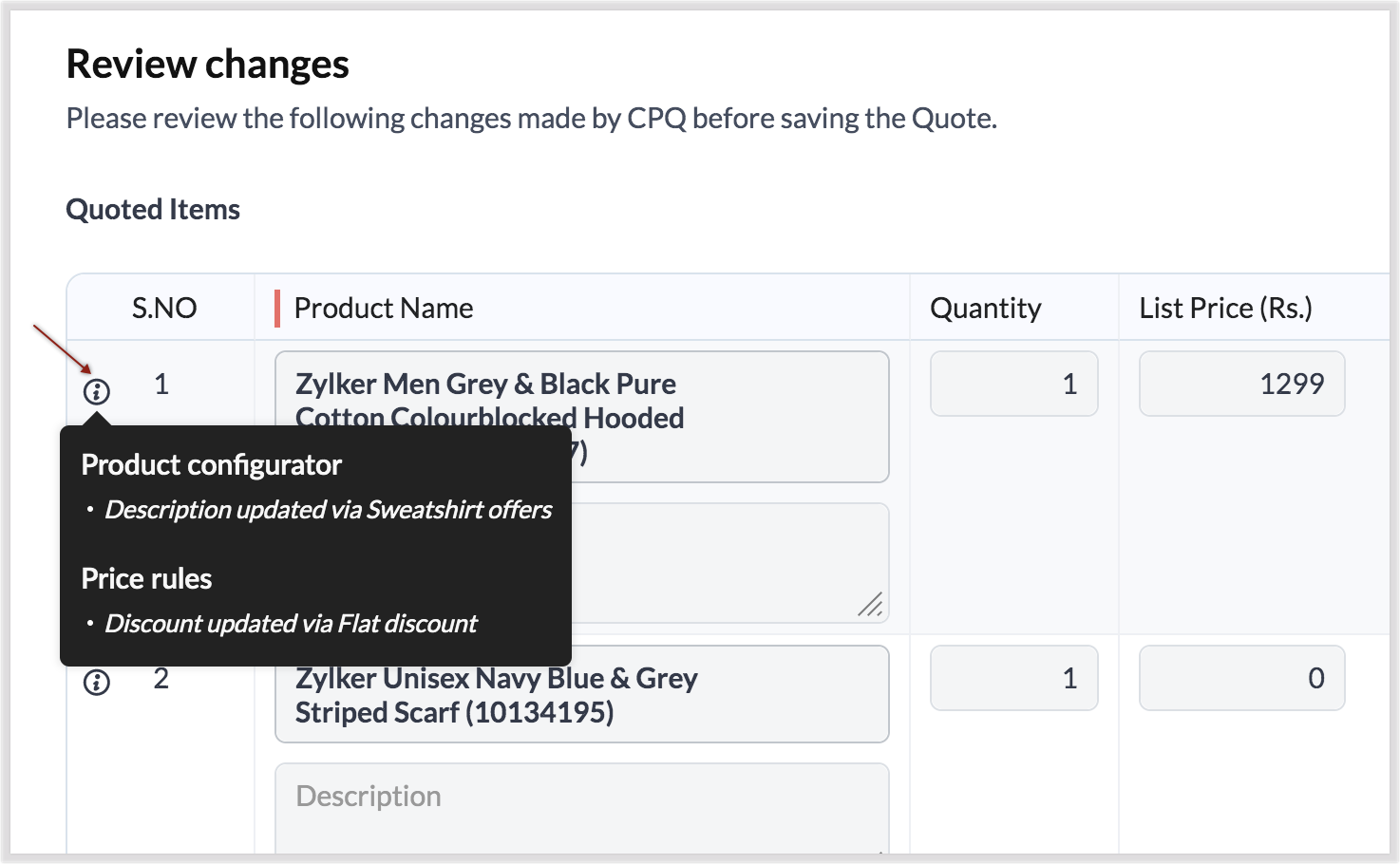Click the Product Name column header
Screen dimensions: 1400x864
point(384,308)
